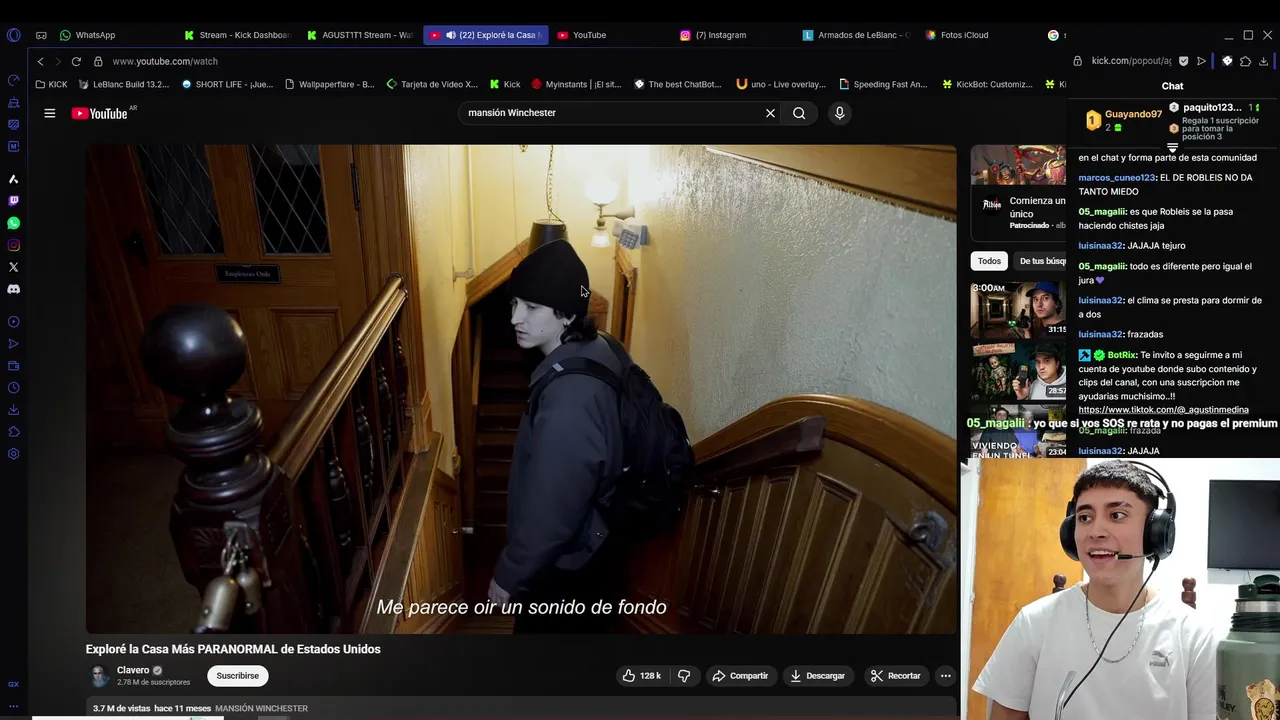
Task: Open the Speeding Fast bookmark
Action: coord(883,84)
